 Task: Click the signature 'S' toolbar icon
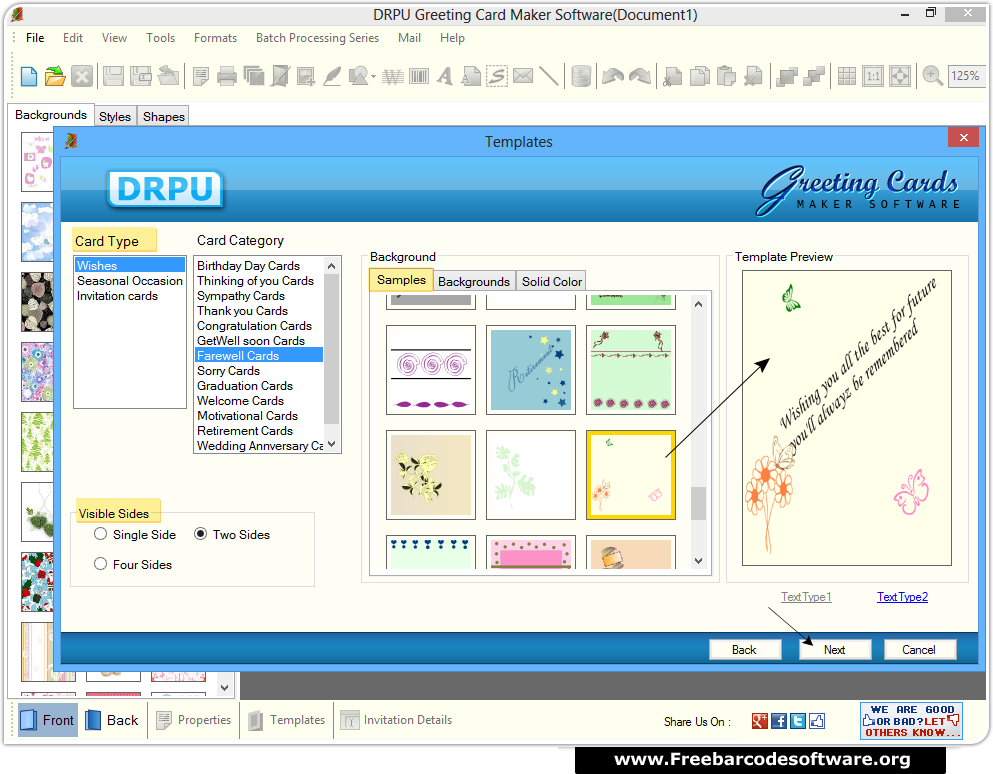496,77
